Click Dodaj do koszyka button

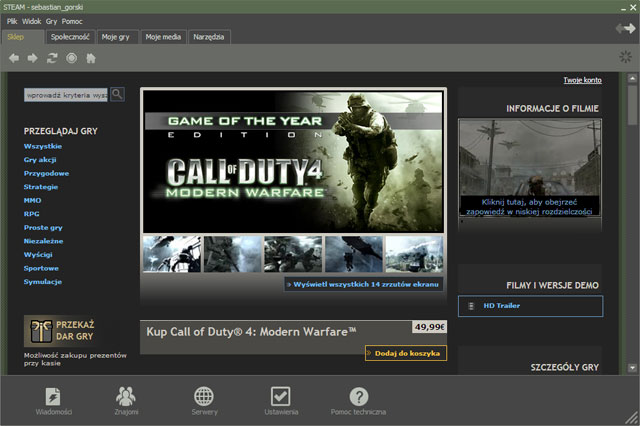point(406,353)
